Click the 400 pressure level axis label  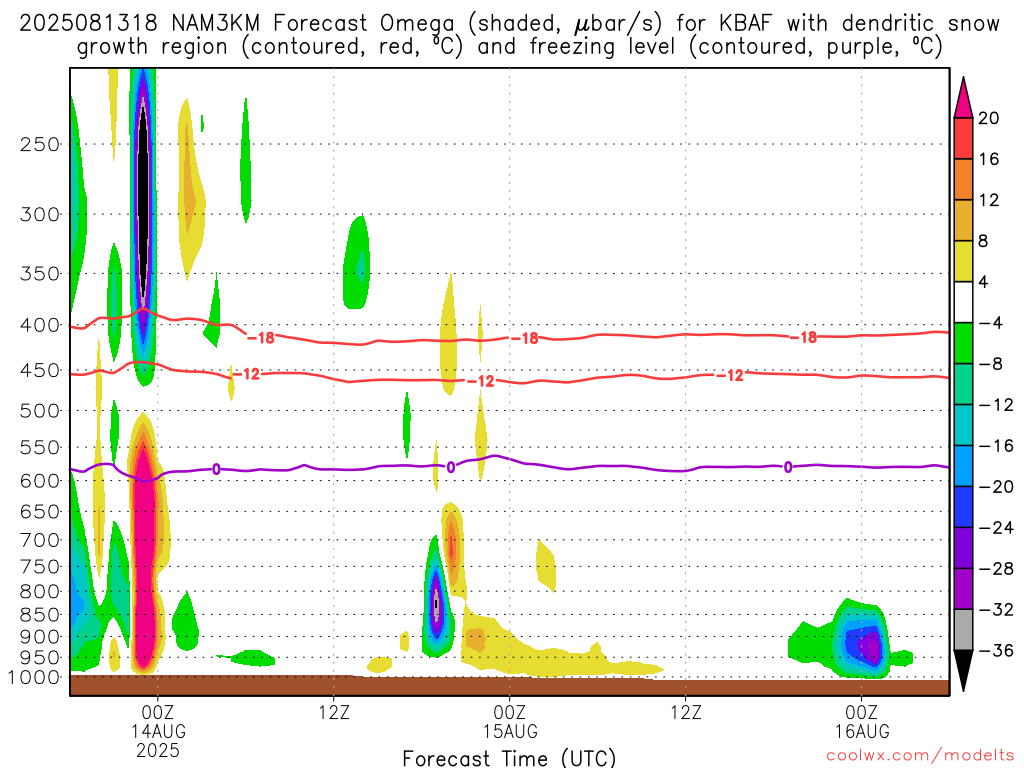pyautogui.click(x=40, y=325)
